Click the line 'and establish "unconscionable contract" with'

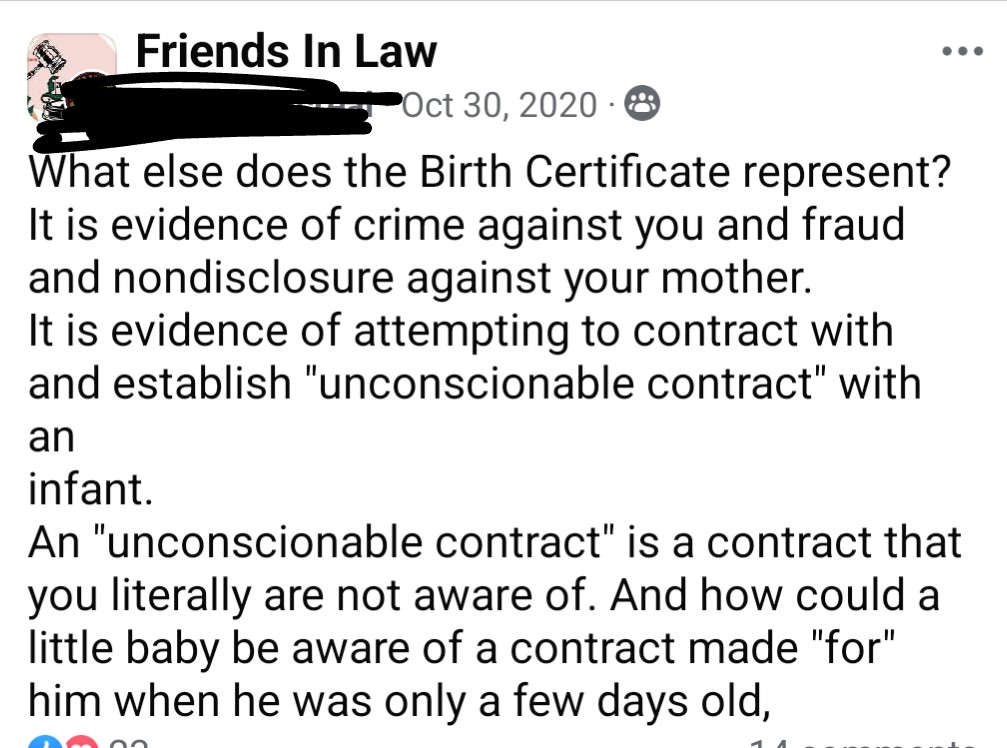474,384
